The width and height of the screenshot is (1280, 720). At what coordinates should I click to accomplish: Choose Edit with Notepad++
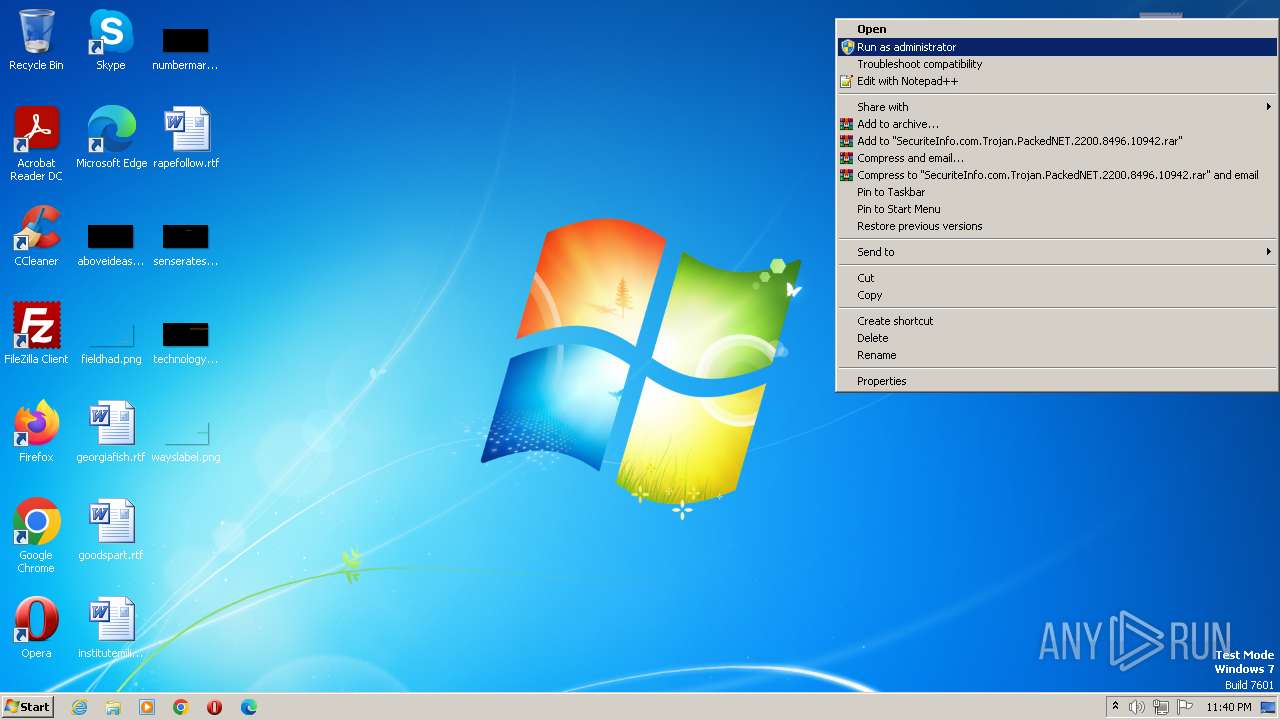tap(1056, 81)
